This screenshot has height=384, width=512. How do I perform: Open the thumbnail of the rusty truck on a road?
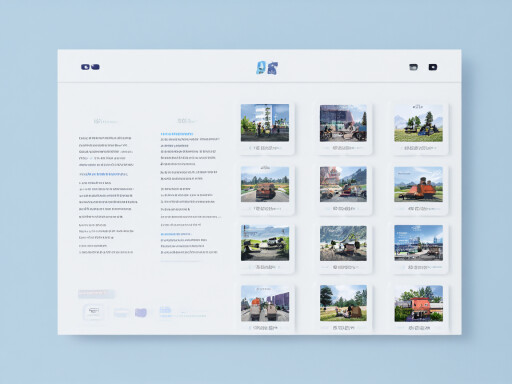[x=265, y=184]
